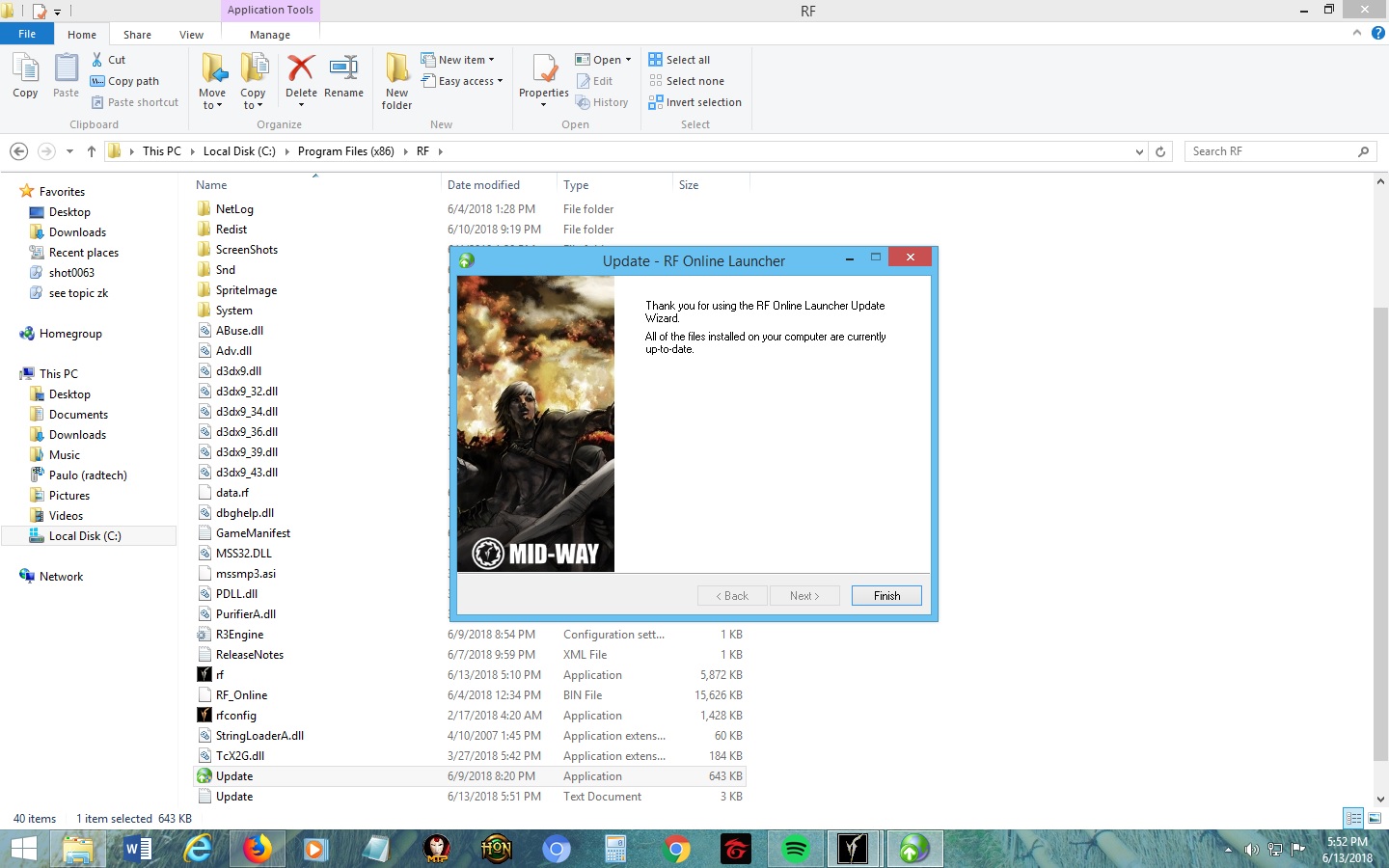1389x868 pixels.
Task: Click Program Files (x86) in the address path
Action: point(345,151)
